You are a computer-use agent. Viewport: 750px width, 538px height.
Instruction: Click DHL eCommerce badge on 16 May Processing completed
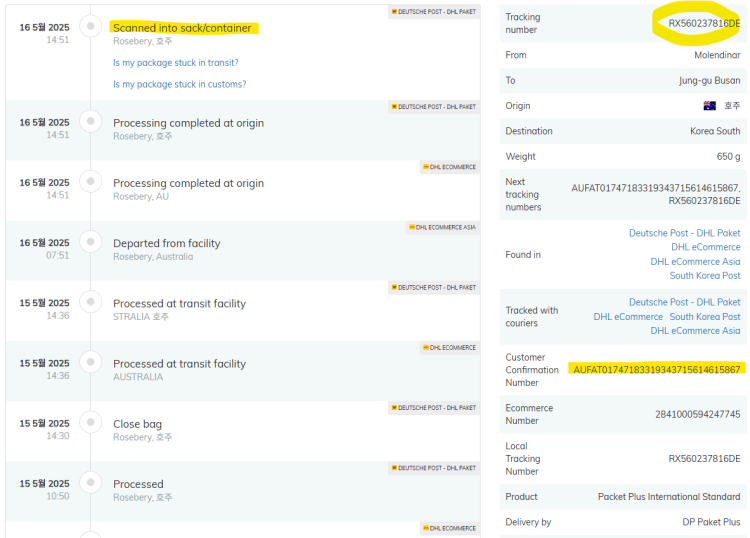coord(450,167)
